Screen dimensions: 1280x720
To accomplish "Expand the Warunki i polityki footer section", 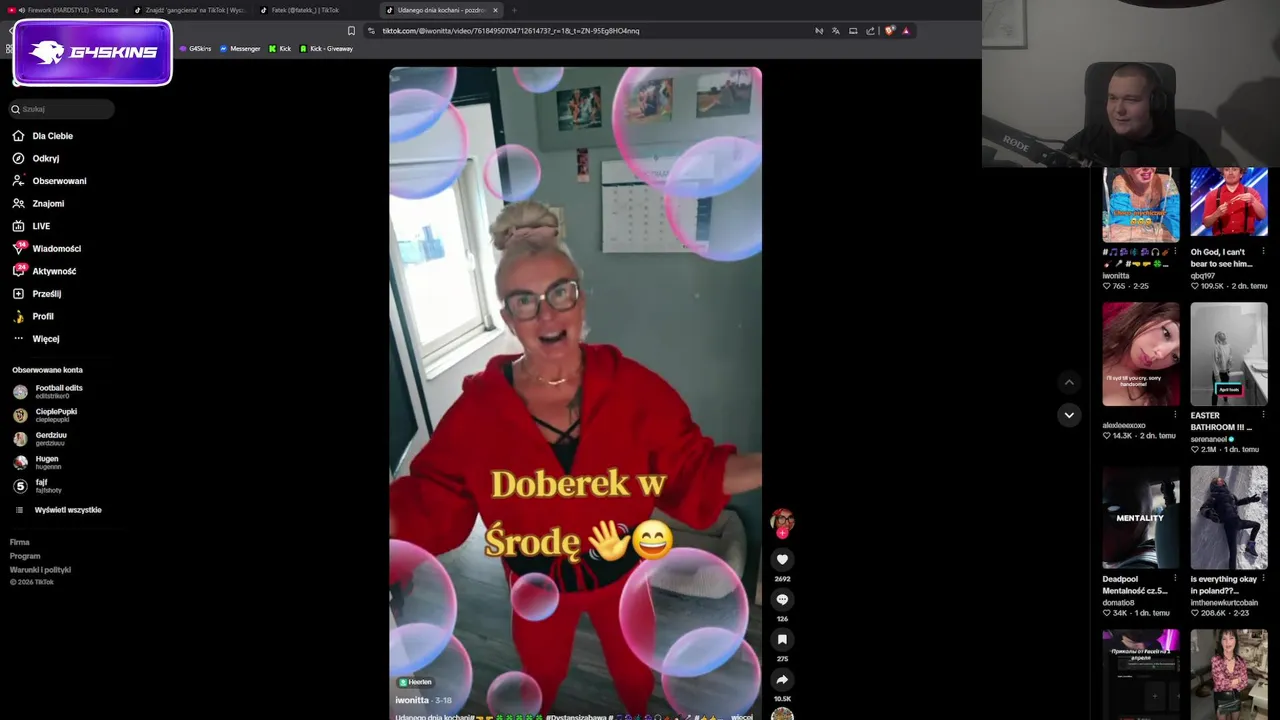I will [x=40, y=570].
